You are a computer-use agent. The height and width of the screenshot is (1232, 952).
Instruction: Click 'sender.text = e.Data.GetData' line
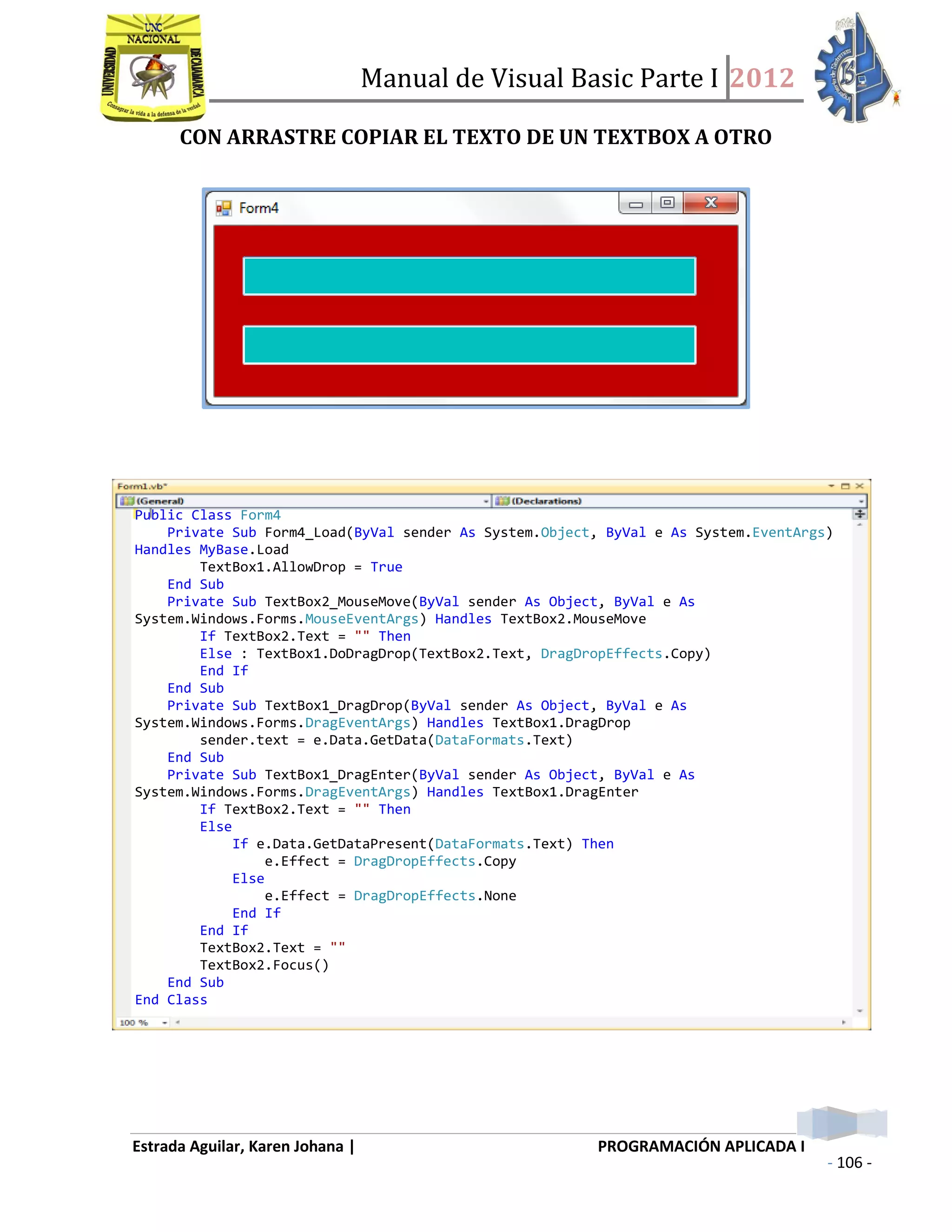coord(386,740)
